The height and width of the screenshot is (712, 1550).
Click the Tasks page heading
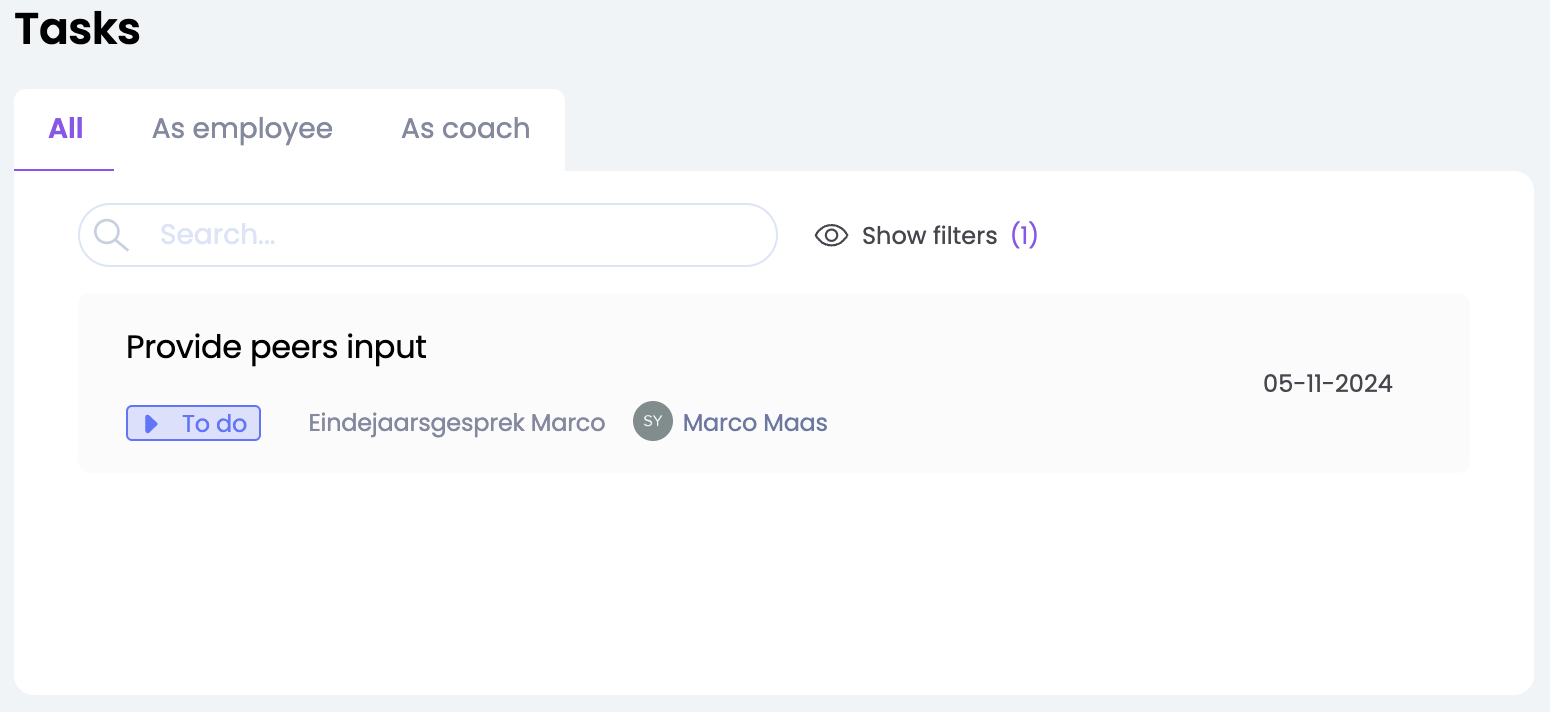(77, 29)
